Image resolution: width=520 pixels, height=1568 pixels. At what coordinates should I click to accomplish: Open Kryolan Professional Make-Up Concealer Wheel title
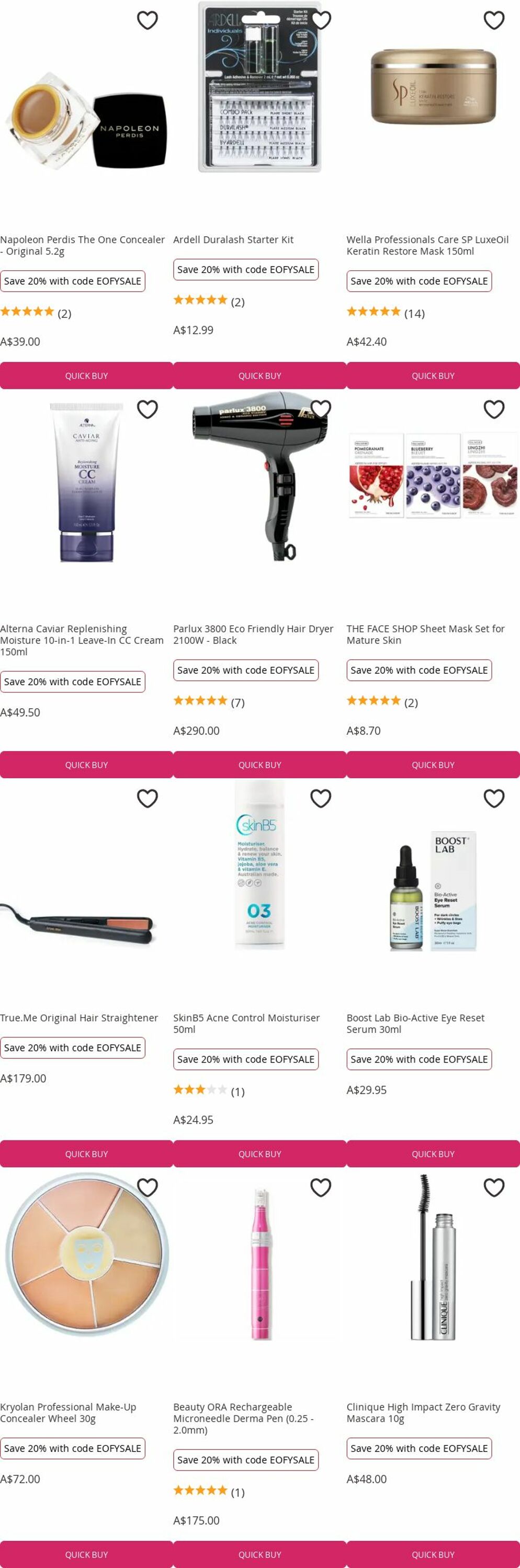pyautogui.click(x=68, y=1413)
